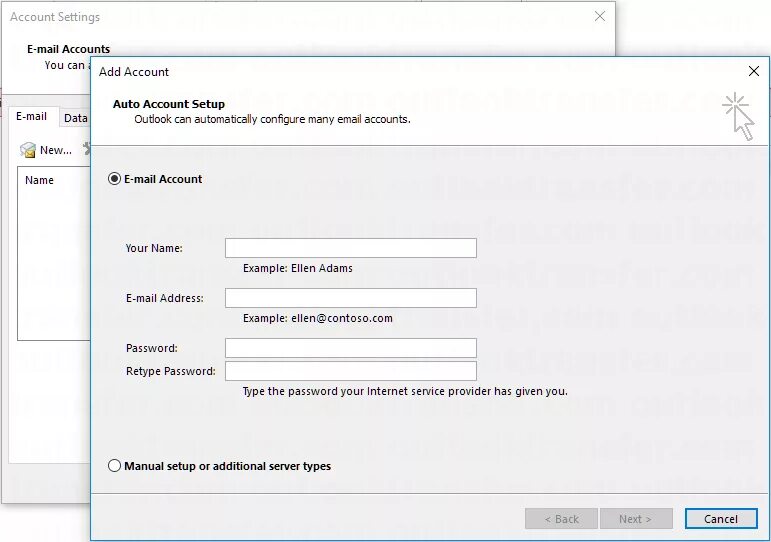This screenshot has height=542, width=771.
Task: Click the Password input box
Action: (x=350, y=348)
